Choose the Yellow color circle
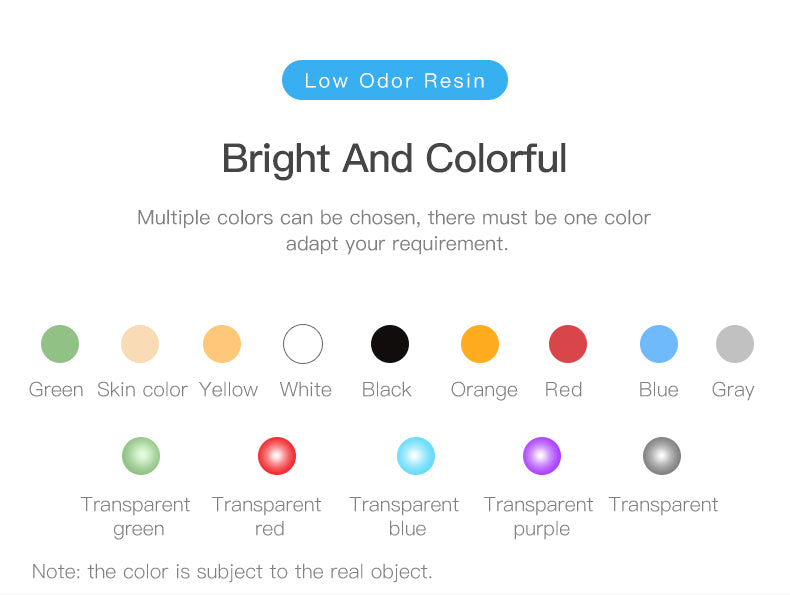Screen dimensions: 790x595 [222, 344]
